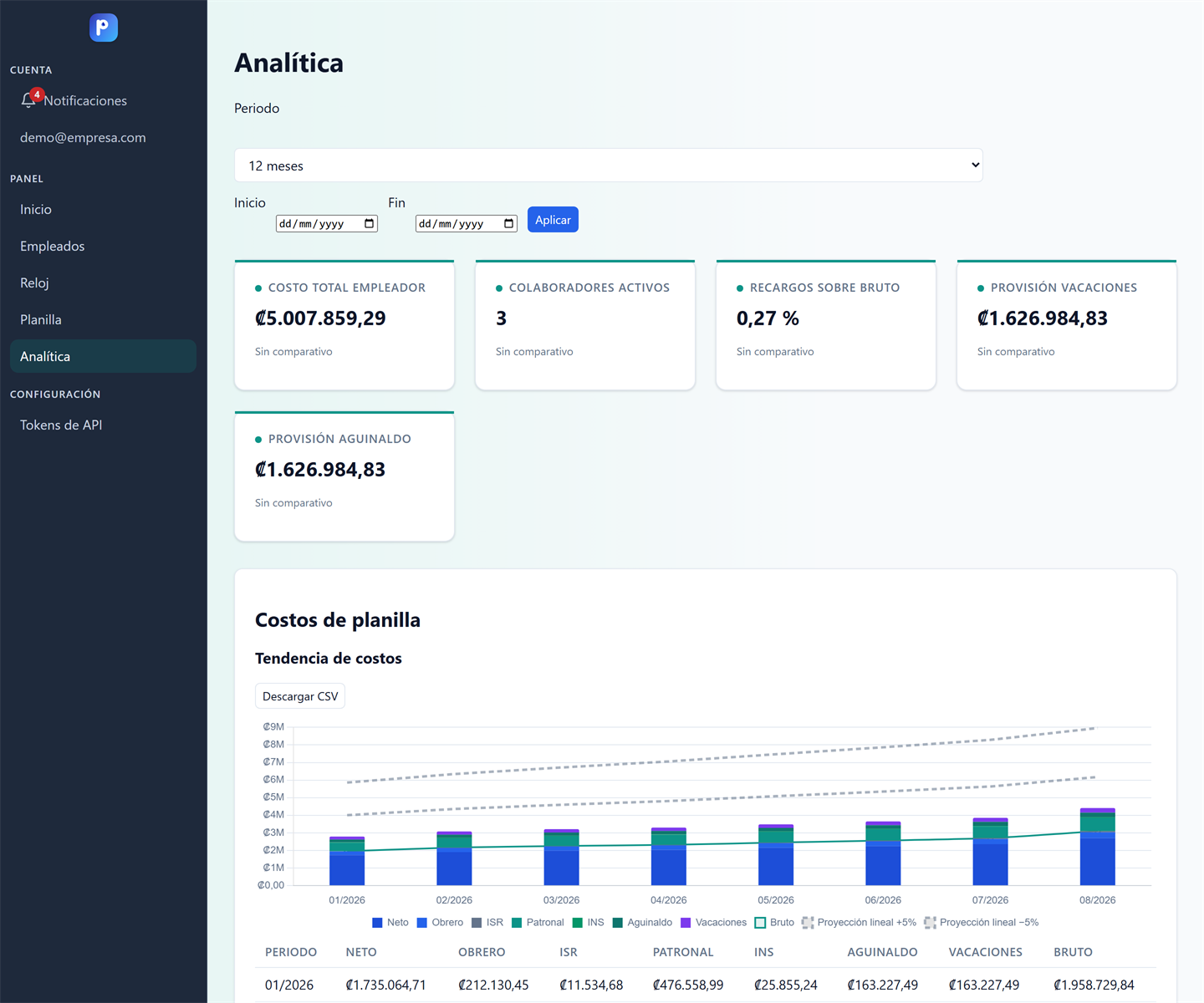Toggle Proyección lineal −5% legend item

[x=982, y=923]
